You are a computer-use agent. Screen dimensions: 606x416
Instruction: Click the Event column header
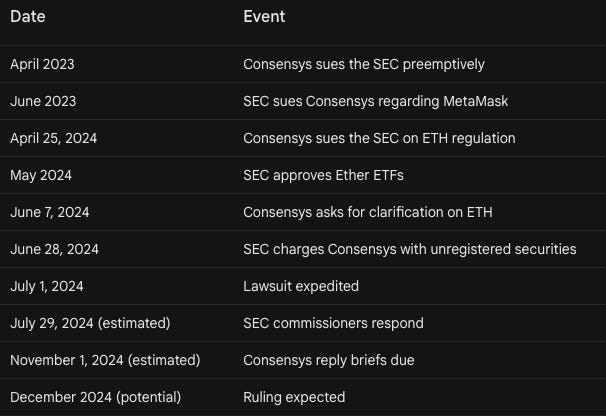coord(264,17)
